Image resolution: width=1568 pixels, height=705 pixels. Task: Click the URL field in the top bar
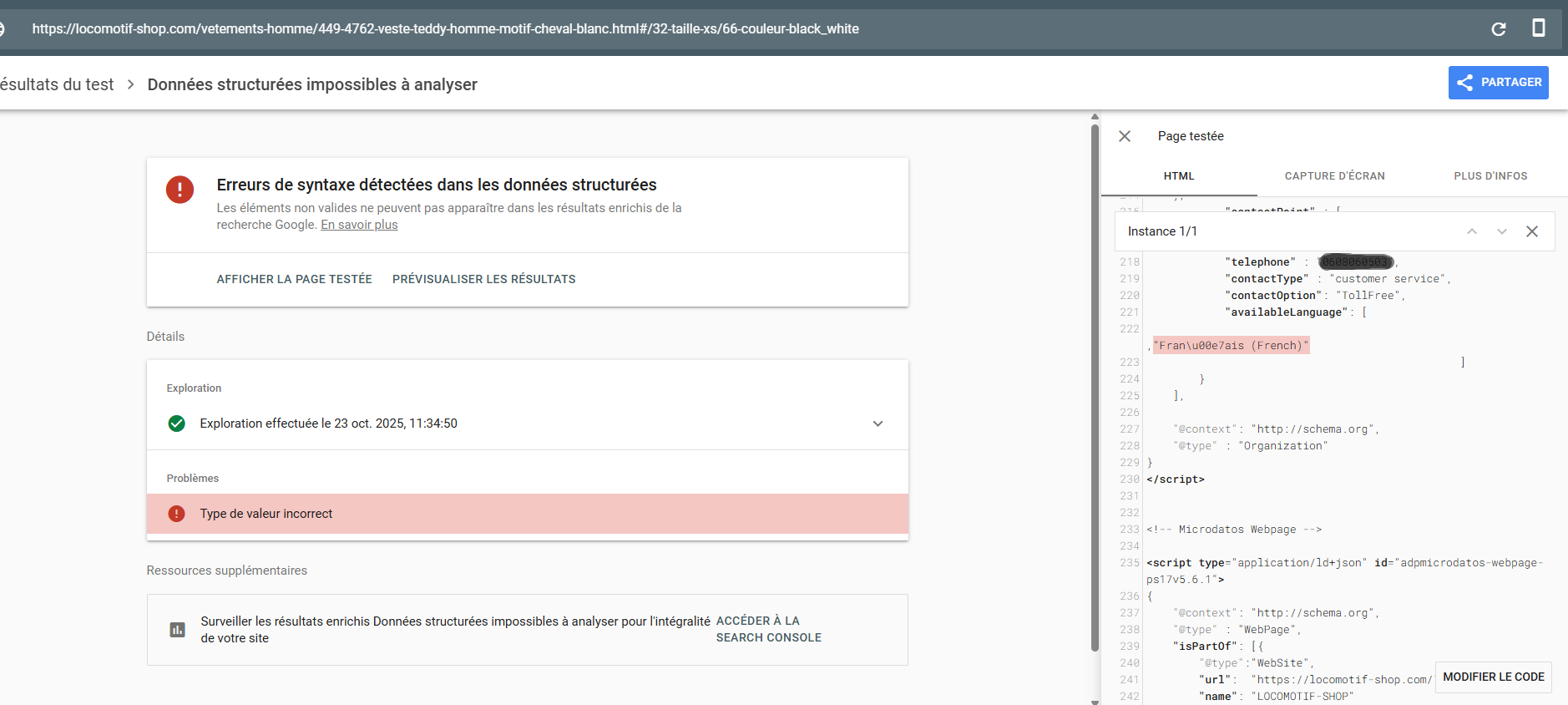coord(446,29)
